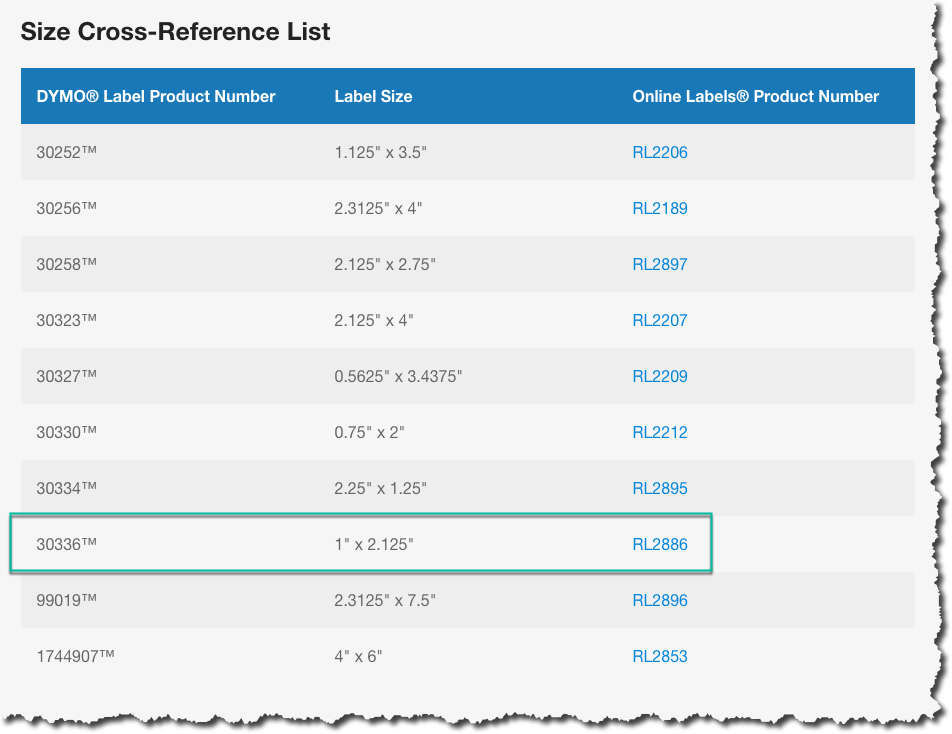Screen dimensions: 952x734
Task: Select the 2.125" x 4" size
Action: point(374,321)
